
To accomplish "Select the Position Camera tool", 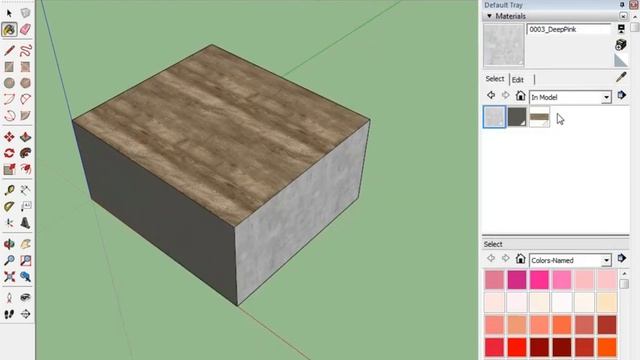I will pos(9,298).
